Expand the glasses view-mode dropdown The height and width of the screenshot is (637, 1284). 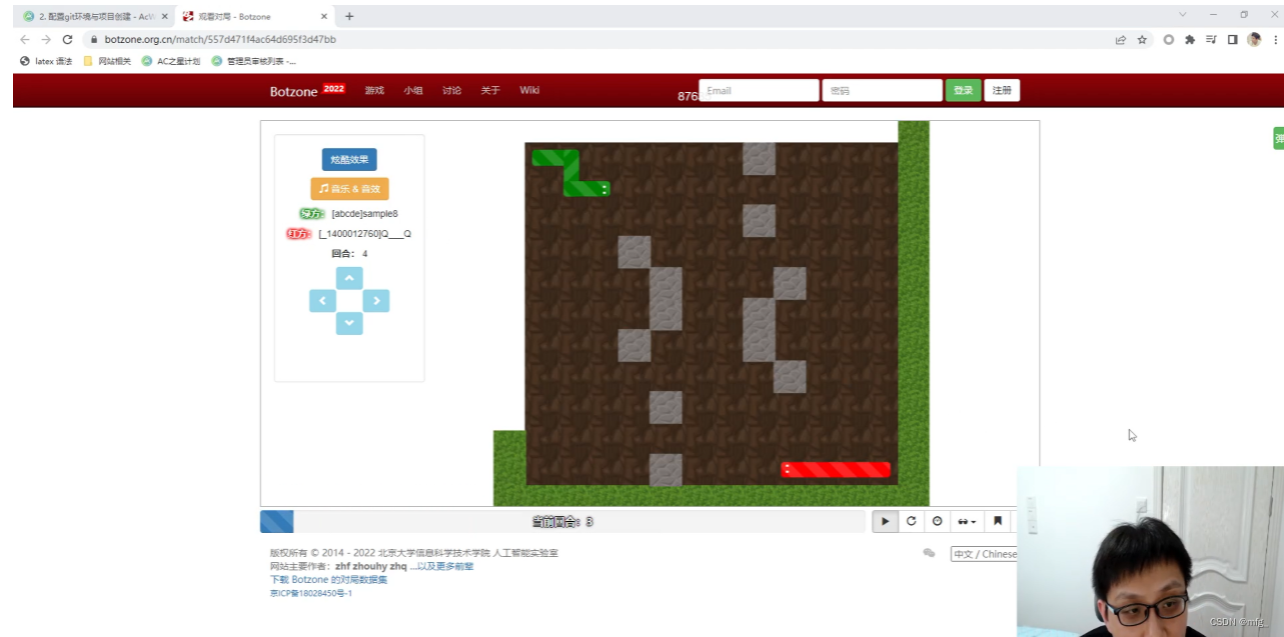coord(967,521)
